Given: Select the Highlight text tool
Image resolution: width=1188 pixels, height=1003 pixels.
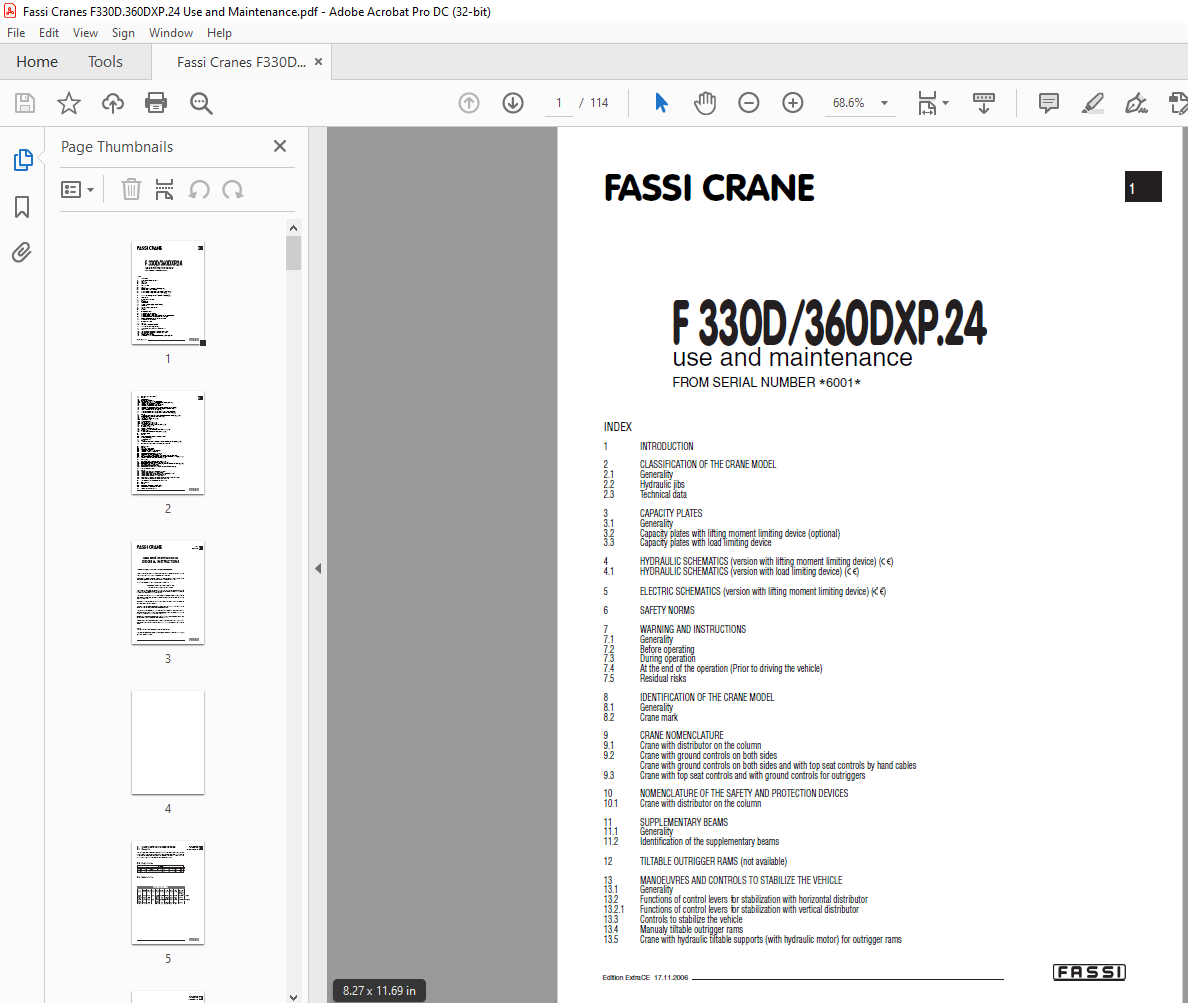Looking at the screenshot, I should (1093, 103).
